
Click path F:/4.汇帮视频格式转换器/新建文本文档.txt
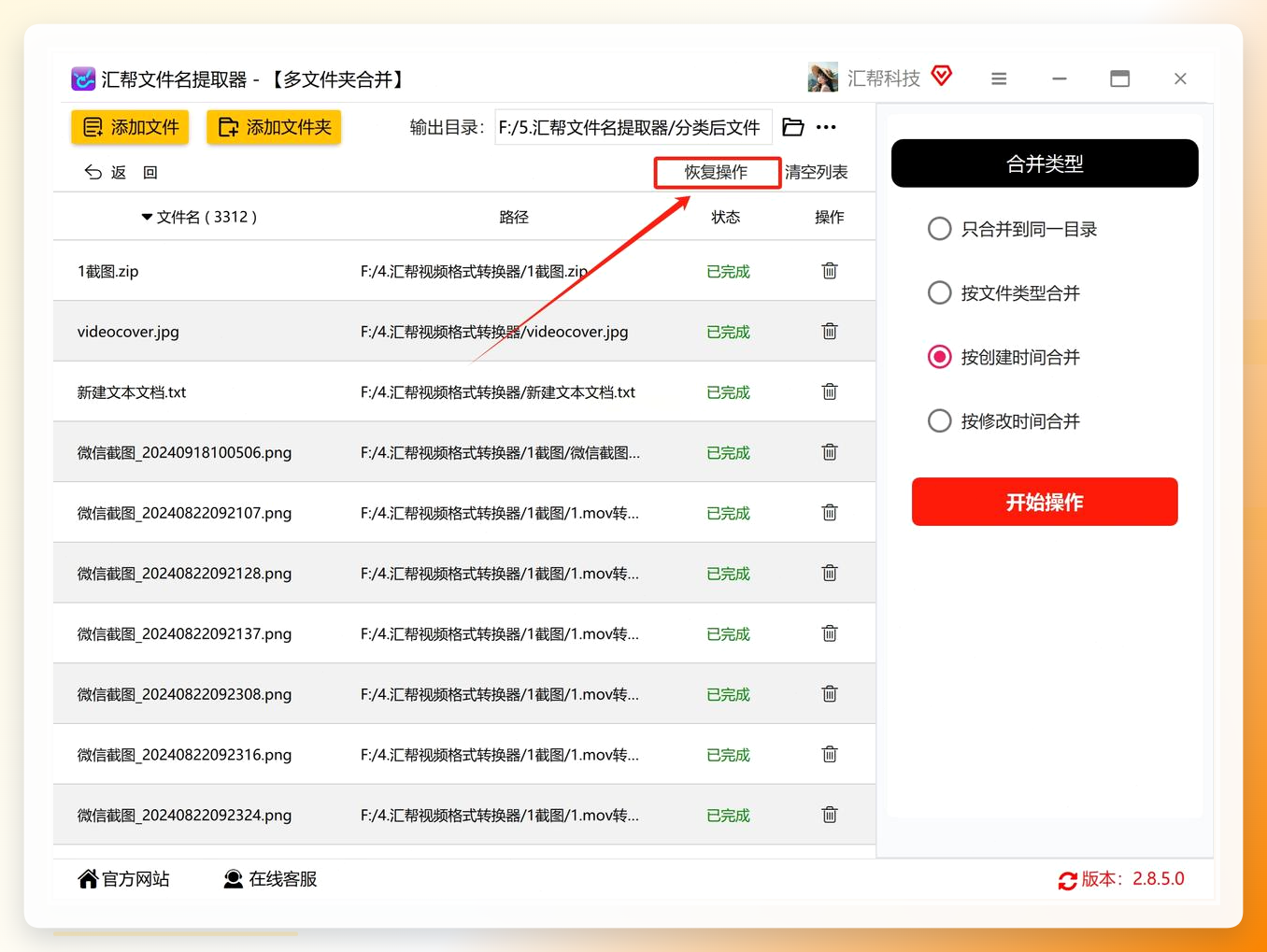(498, 392)
